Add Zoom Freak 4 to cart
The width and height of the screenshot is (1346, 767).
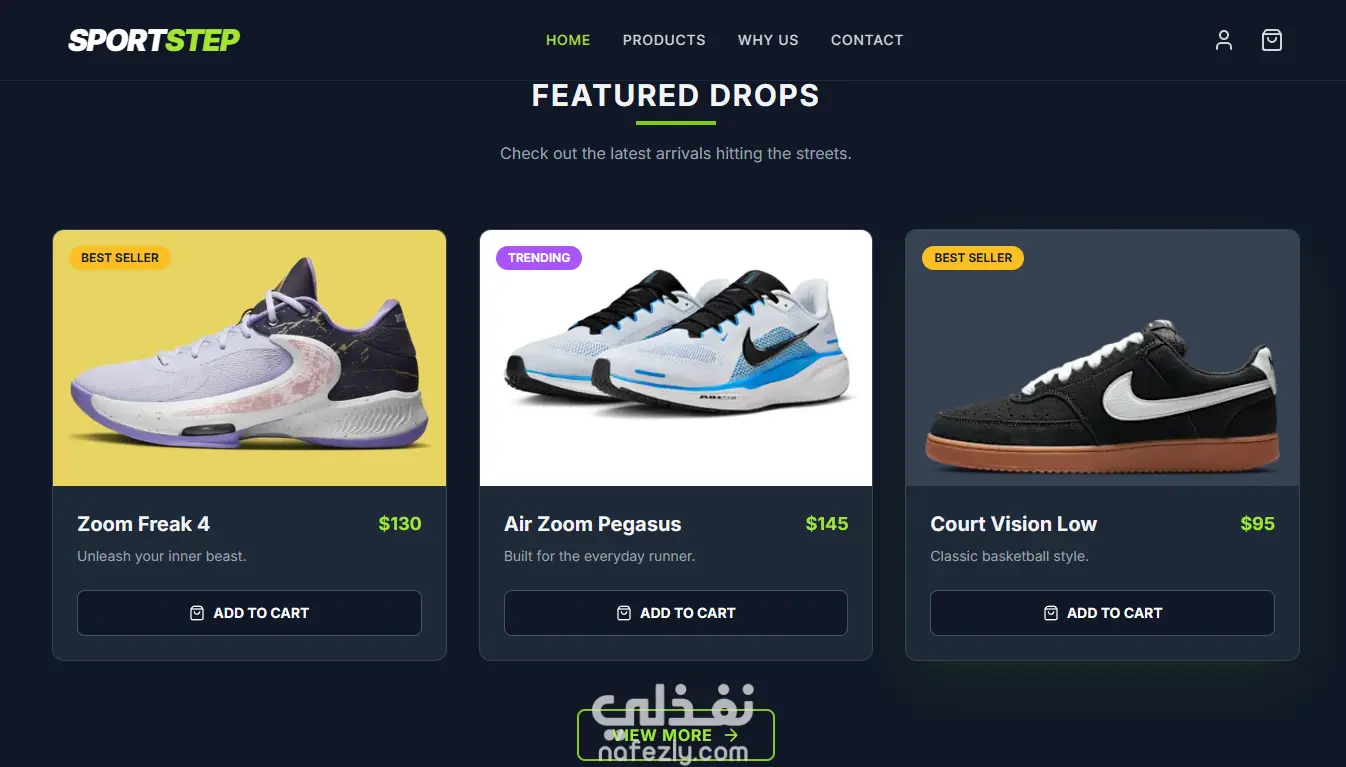point(249,613)
